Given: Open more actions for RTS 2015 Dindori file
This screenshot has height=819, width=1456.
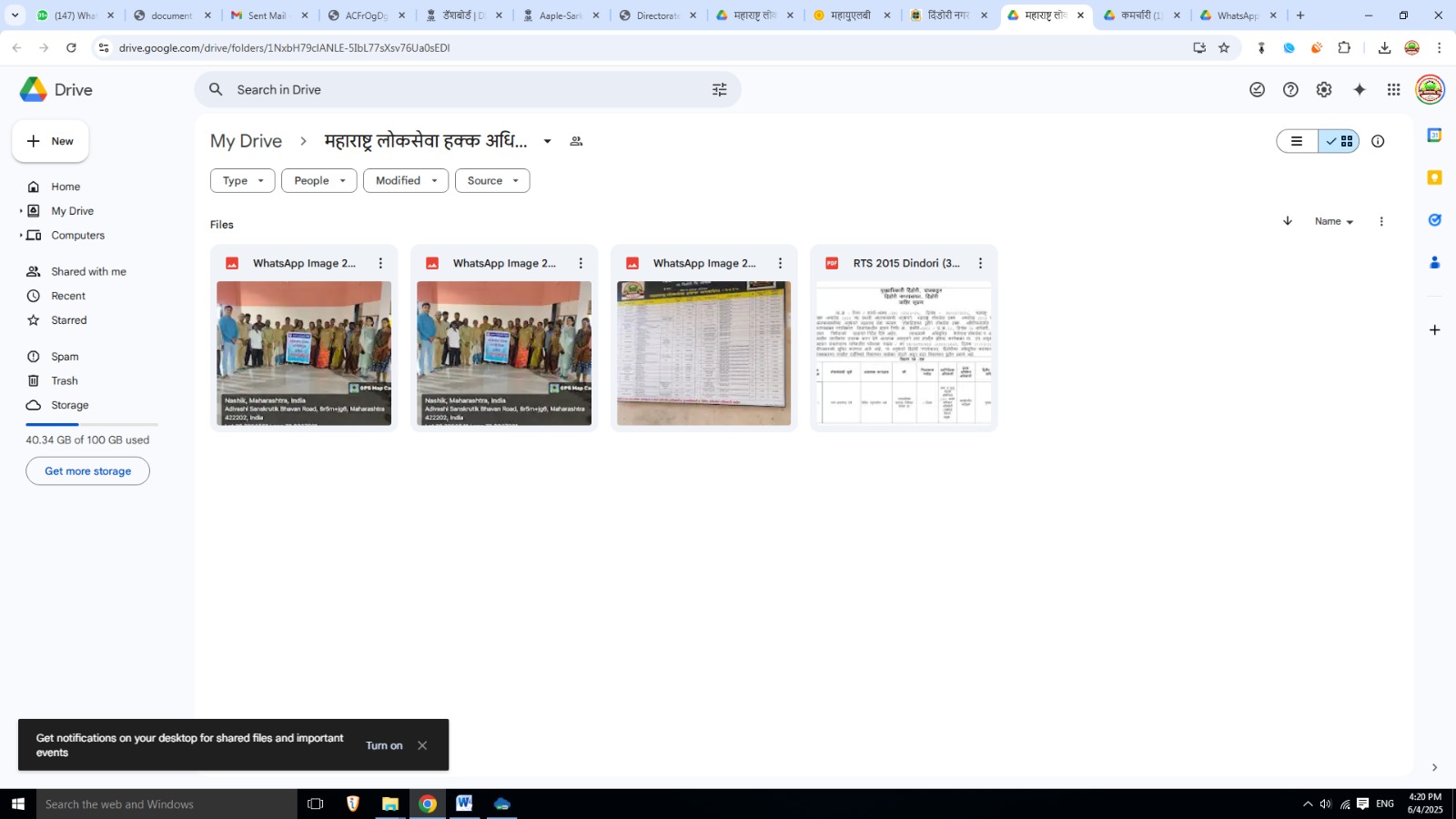Looking at the screenshot, I should click(980, 263).
